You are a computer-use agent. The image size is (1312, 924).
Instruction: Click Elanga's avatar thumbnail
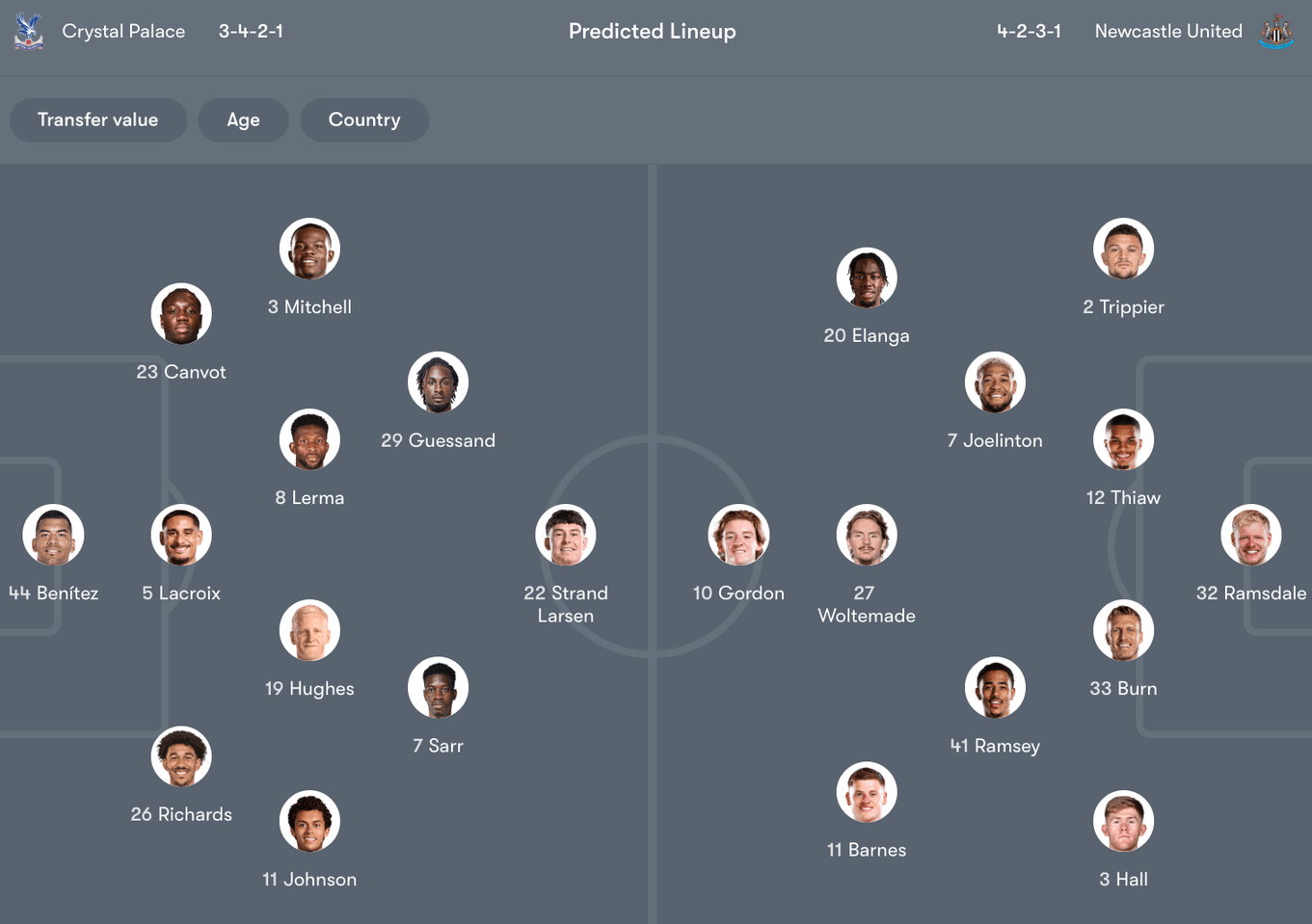866,277
